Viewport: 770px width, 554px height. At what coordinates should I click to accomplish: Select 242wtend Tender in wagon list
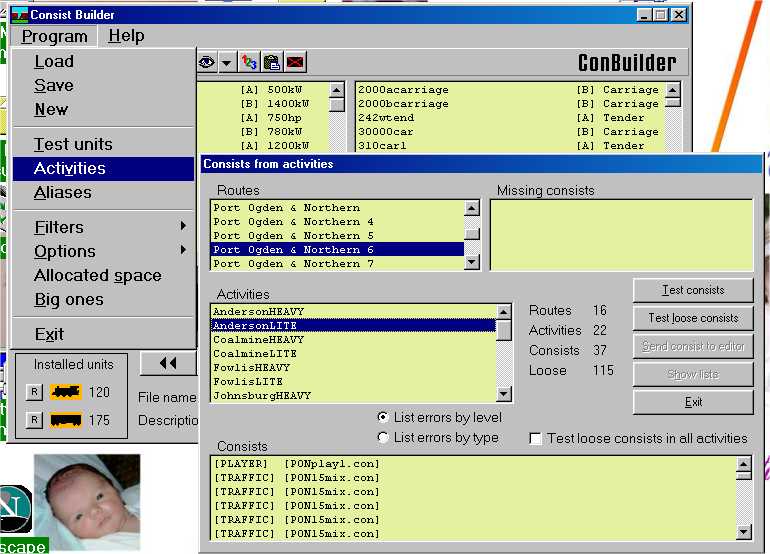tap(510, 118)
